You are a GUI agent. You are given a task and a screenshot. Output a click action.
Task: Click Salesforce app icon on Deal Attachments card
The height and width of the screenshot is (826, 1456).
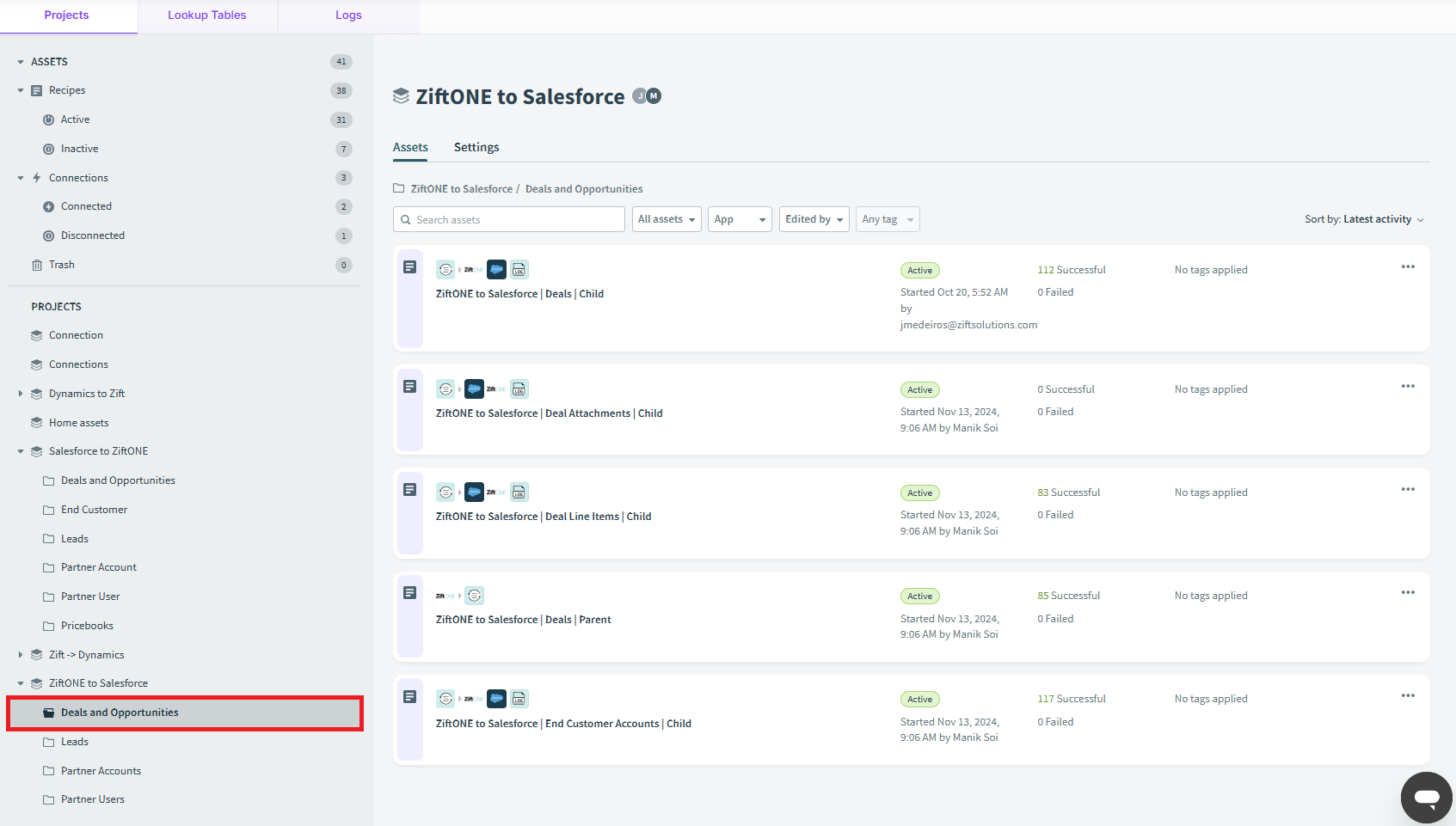tap(474, 389)
